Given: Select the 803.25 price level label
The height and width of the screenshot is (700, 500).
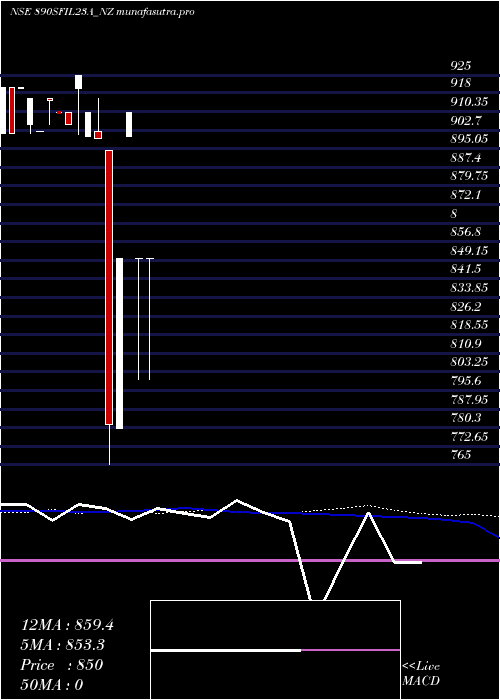Looking at the screenshot, I should [469, 362].
